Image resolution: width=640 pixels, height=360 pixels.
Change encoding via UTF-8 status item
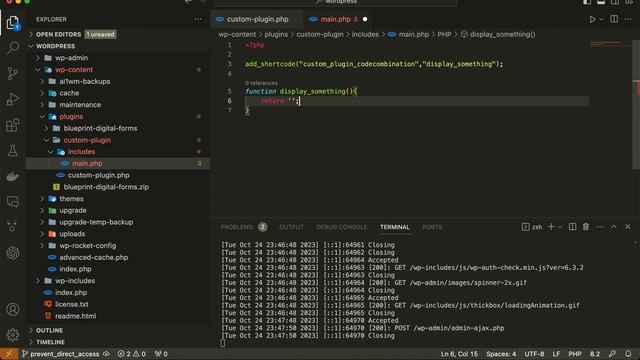point(534,354)
